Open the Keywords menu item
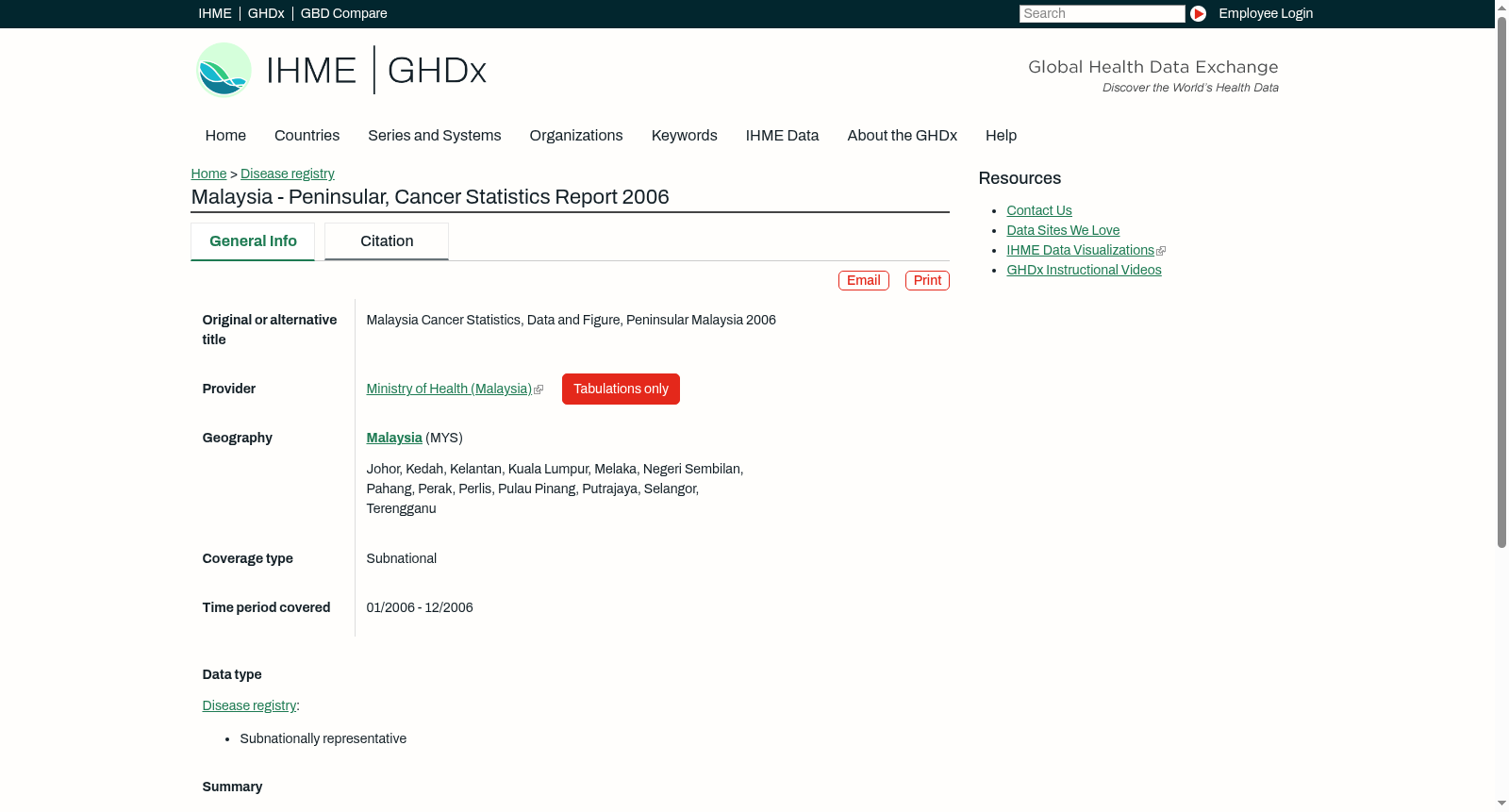 coord(684,136)
